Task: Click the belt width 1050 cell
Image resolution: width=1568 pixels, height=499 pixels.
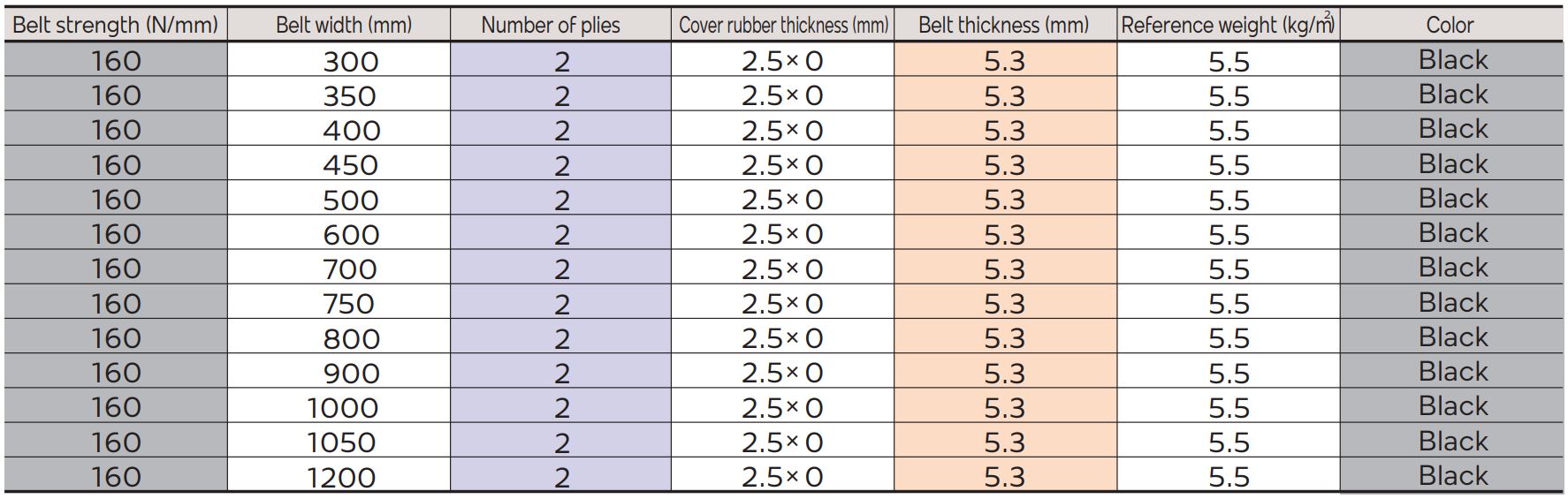Action: point(339,442)
